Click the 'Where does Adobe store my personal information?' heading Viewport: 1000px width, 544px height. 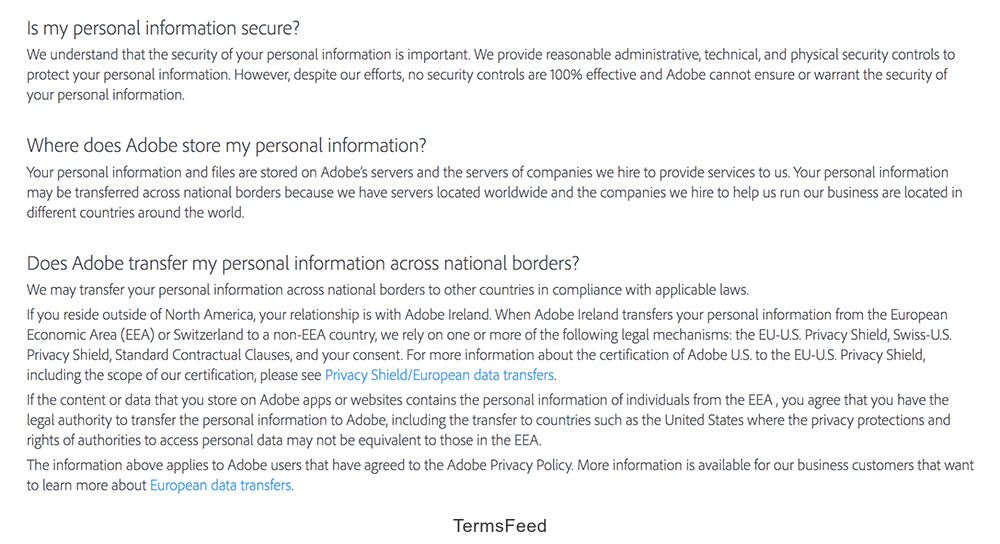pyautogui.click(x=227, y=146)
